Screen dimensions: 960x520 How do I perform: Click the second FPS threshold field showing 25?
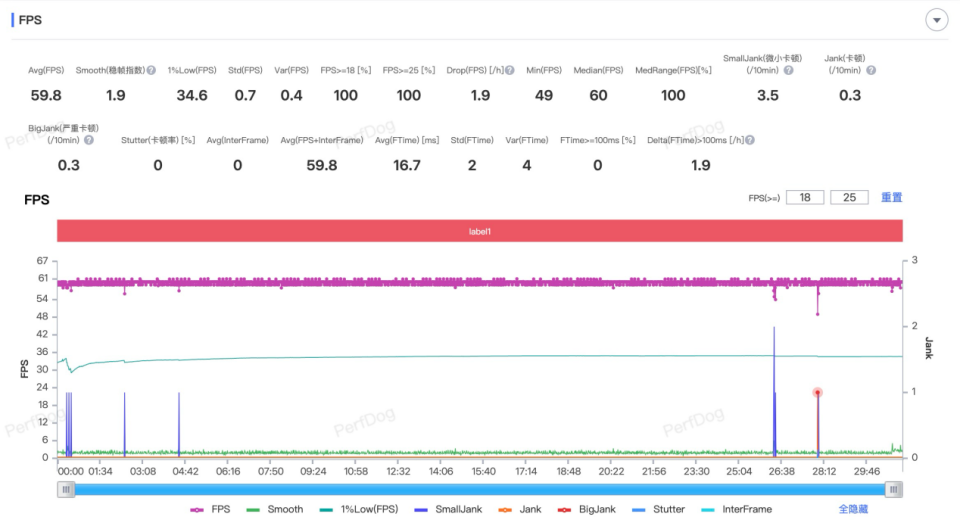click(849, 197)
